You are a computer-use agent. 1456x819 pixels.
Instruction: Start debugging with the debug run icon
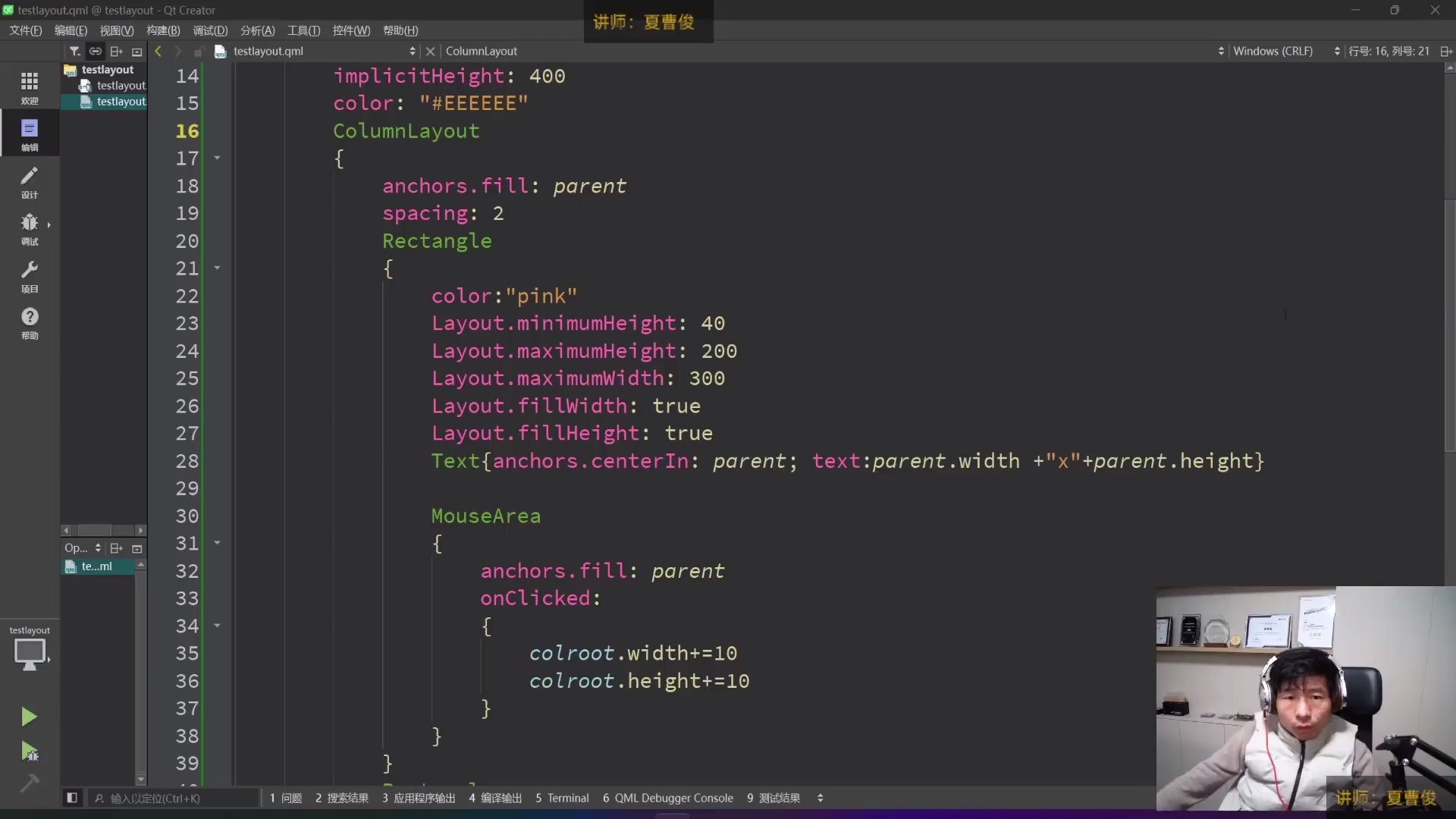pos(29,751)
